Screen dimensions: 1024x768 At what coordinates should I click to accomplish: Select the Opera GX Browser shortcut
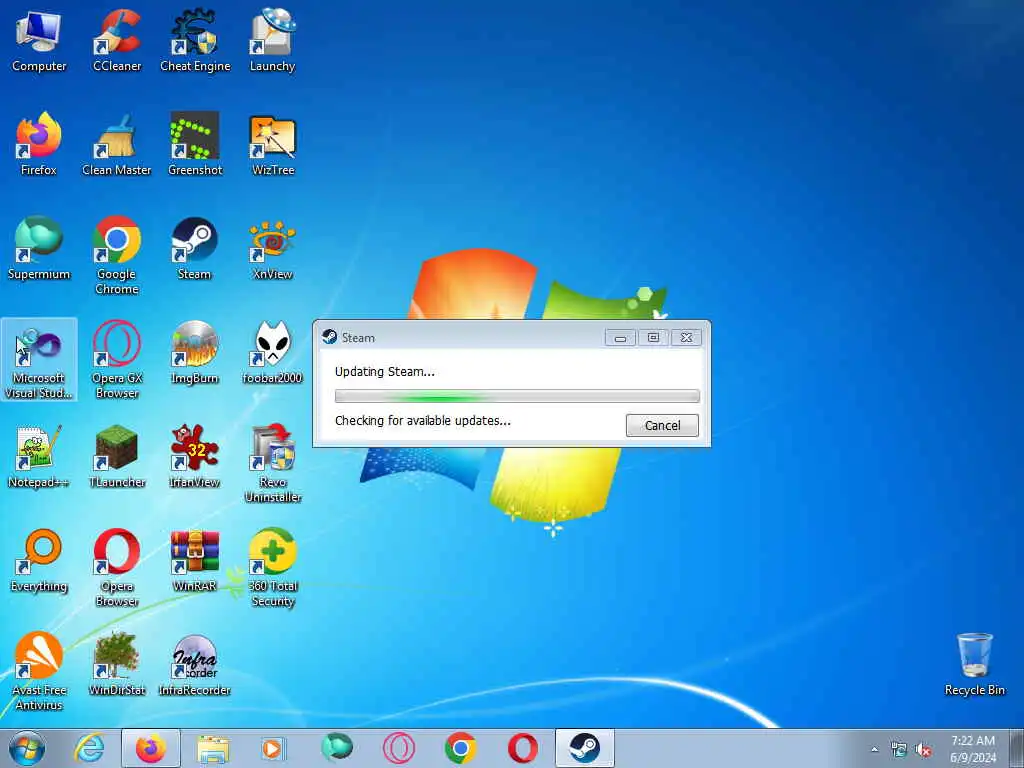pyautogui.click(x=117, y=359)
